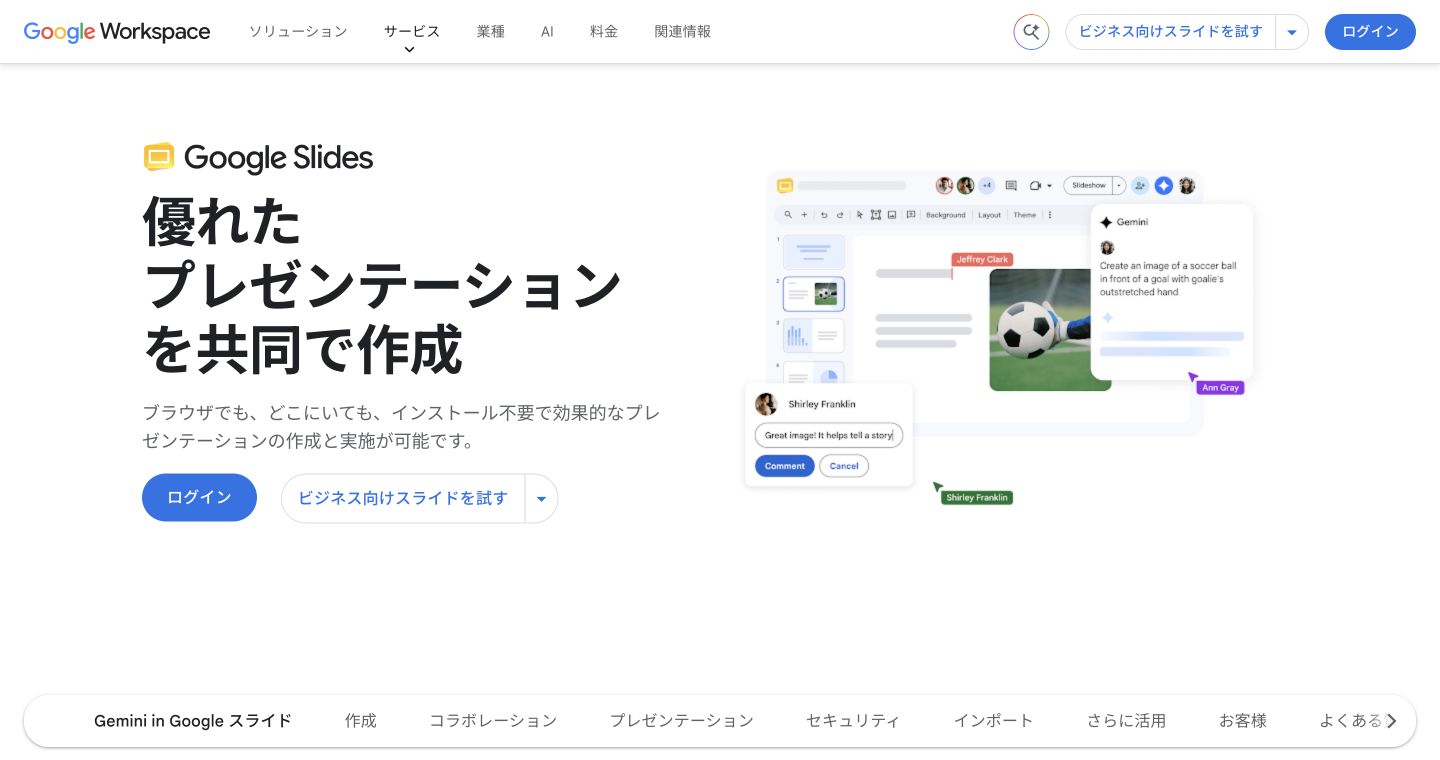Click the Ann Gray cursor label

pyautogui.click(x=1220, y=388)
